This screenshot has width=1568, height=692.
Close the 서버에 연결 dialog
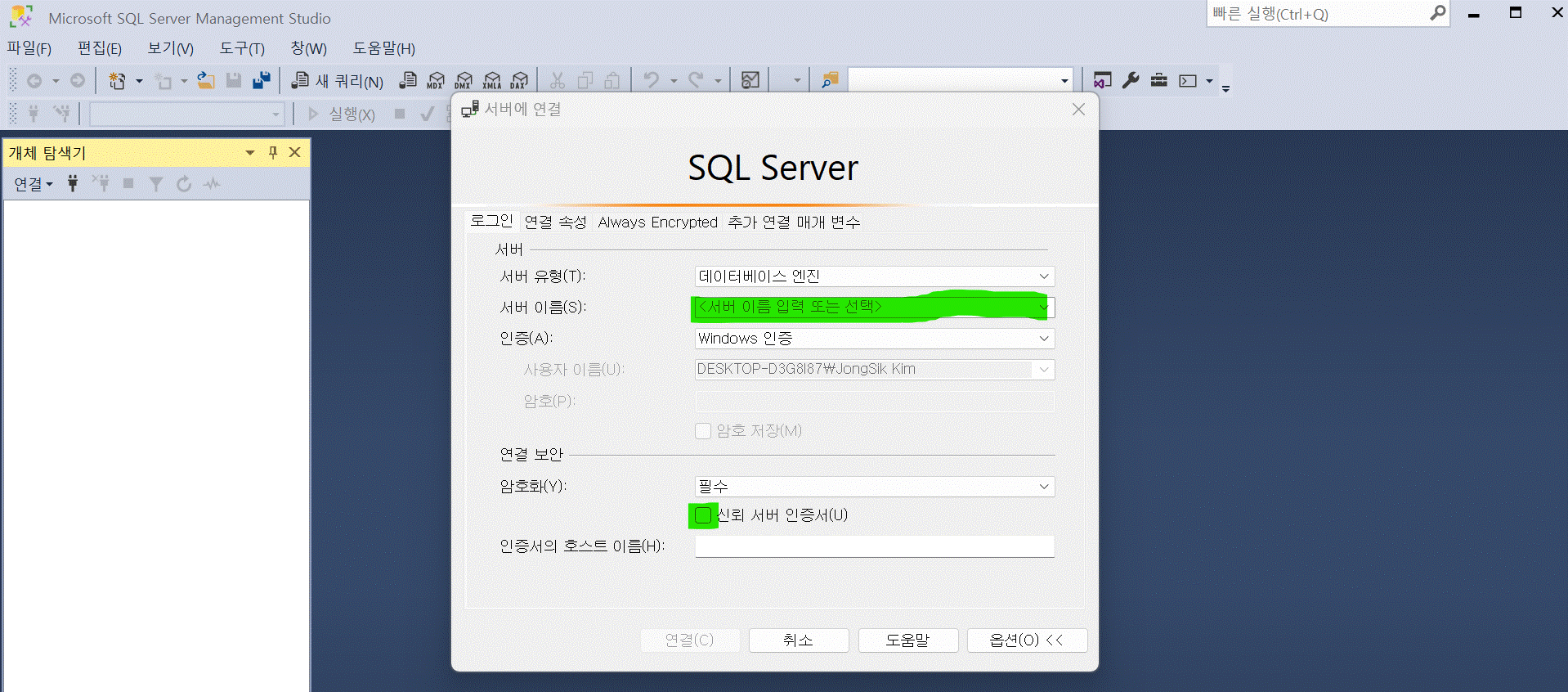(x=1078, y=110)
